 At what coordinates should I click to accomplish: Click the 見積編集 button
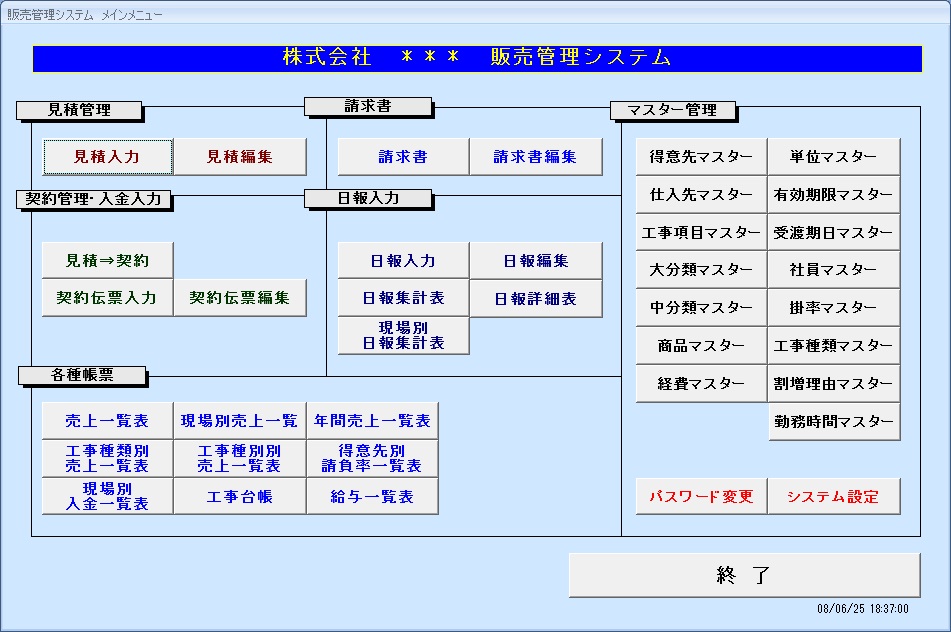click(x=240, y=157)
